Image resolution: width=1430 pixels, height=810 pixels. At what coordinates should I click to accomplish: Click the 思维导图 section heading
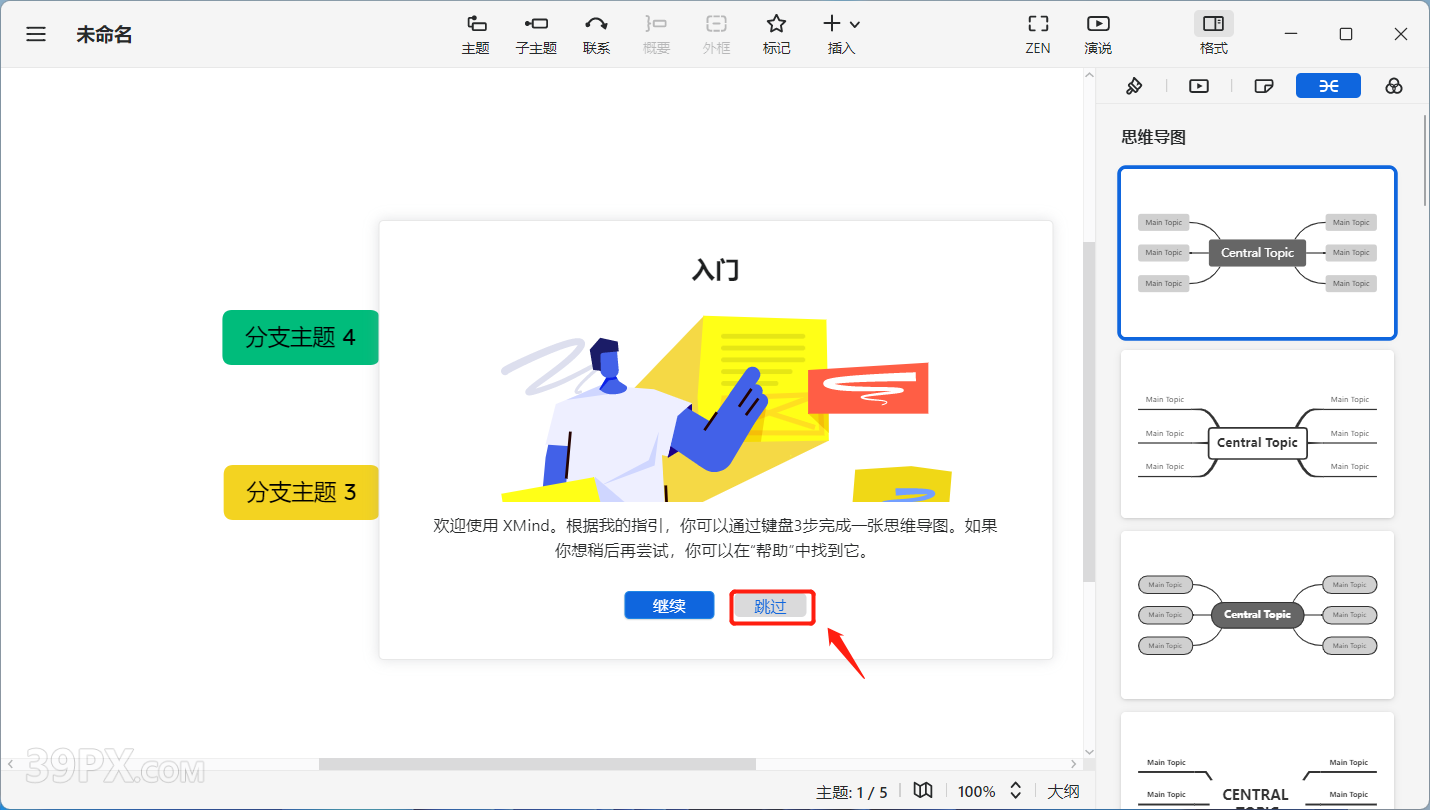(x=1153, y=137)
